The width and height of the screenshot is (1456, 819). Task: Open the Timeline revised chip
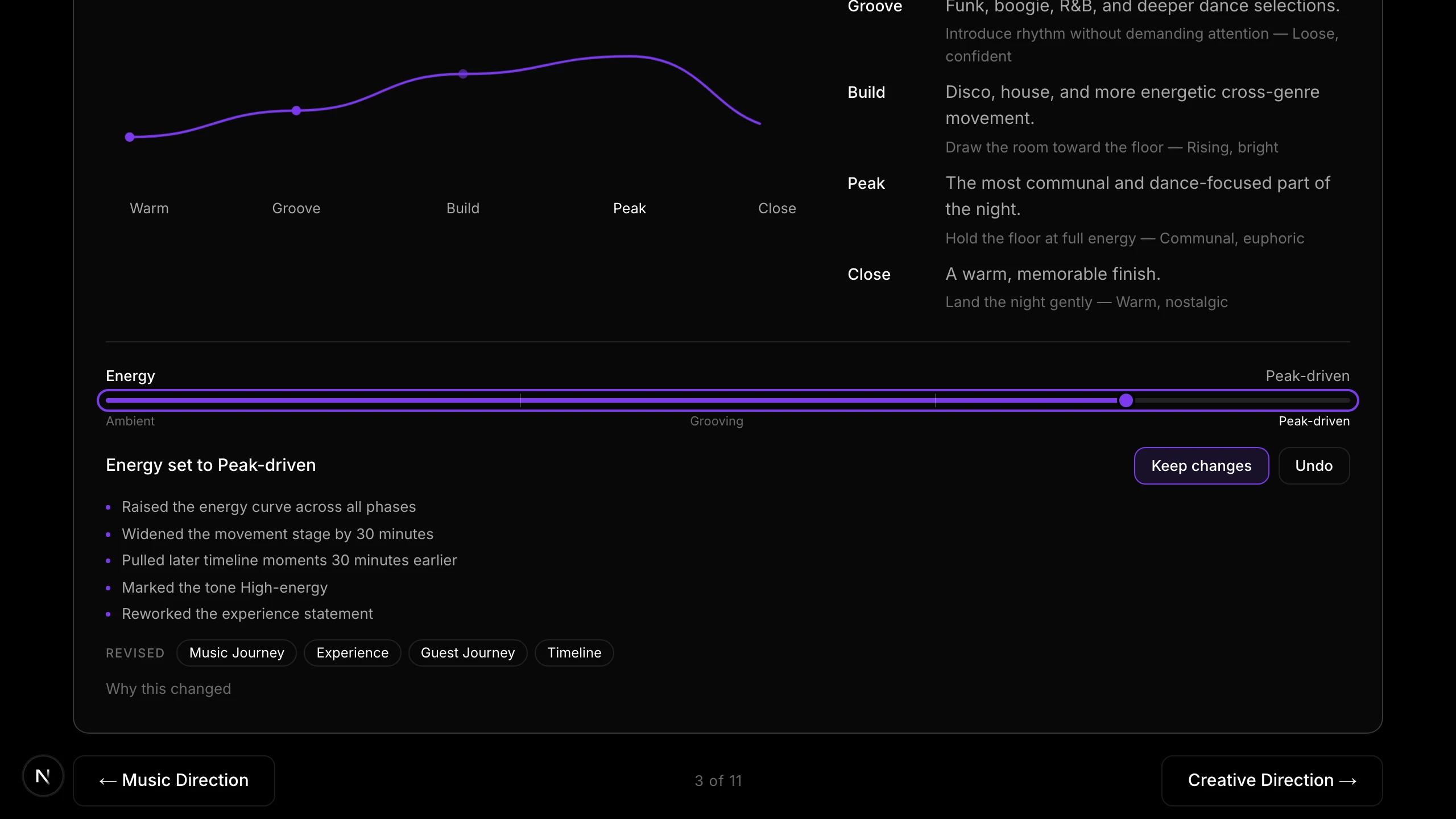click(x=574, y=653)
